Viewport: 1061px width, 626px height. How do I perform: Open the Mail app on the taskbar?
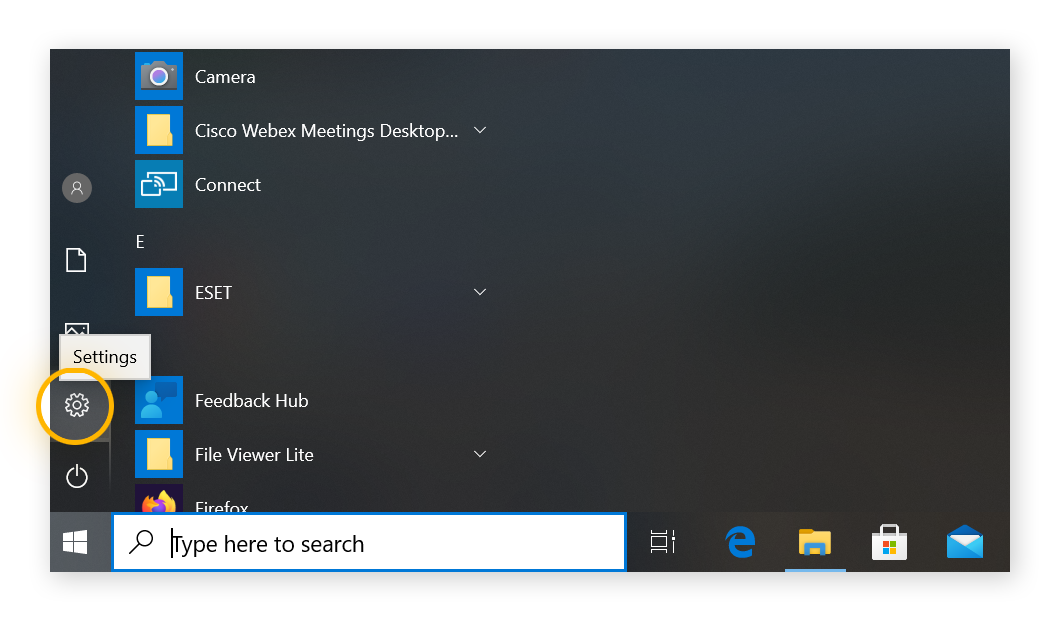(x=964, y=543)
